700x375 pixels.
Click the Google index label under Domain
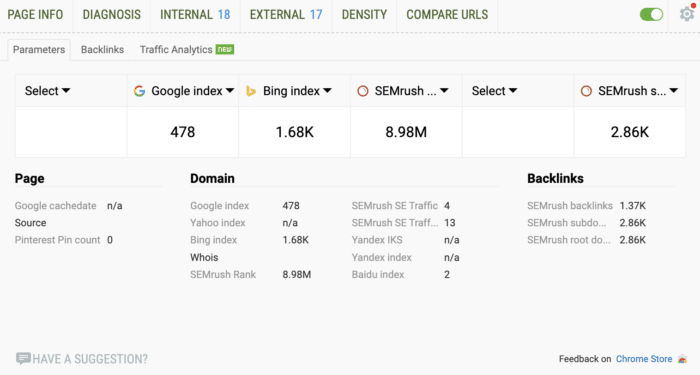click(219, 206)
